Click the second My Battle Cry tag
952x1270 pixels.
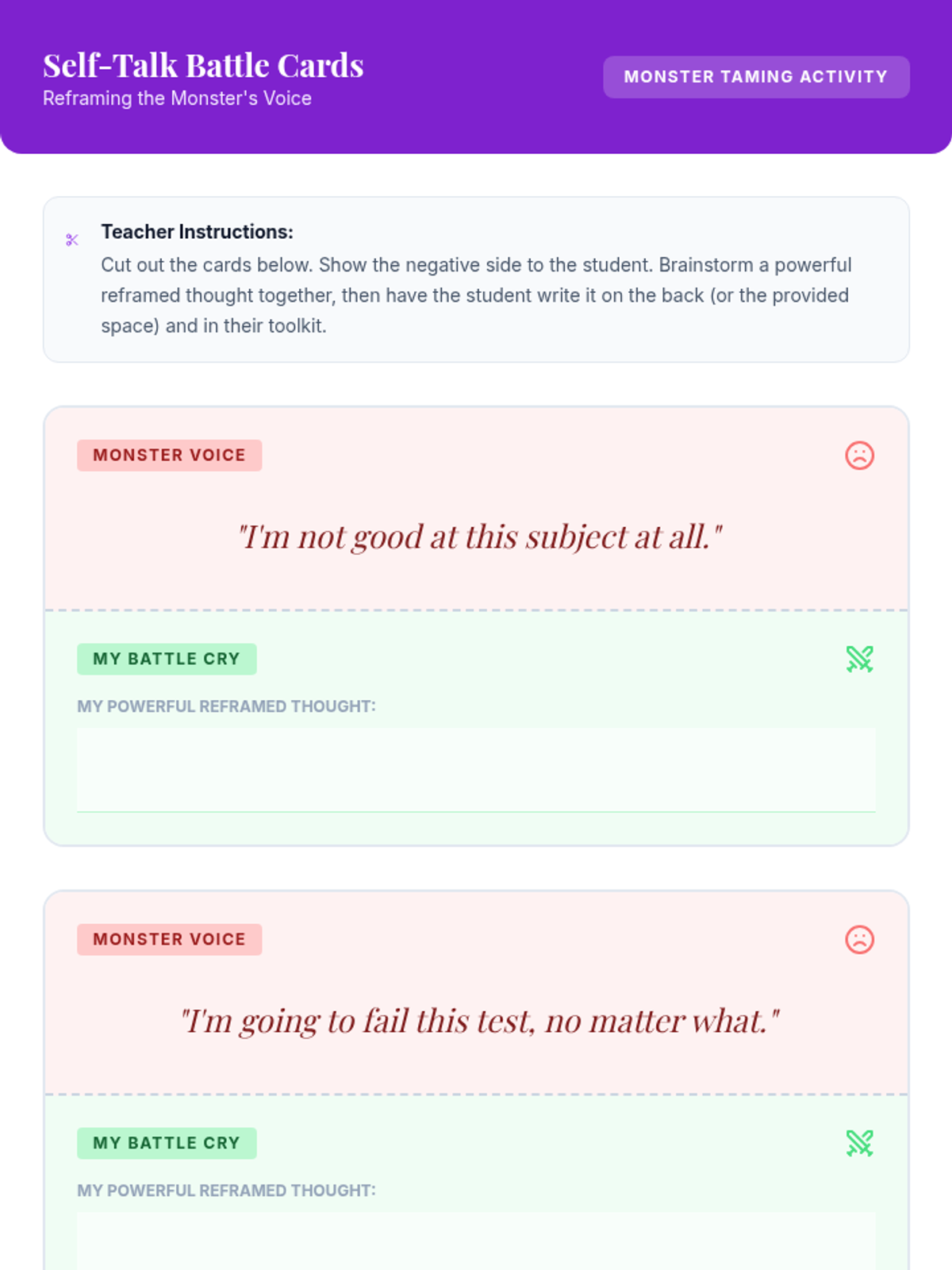pyautogui.click(x=167, y=1143)
